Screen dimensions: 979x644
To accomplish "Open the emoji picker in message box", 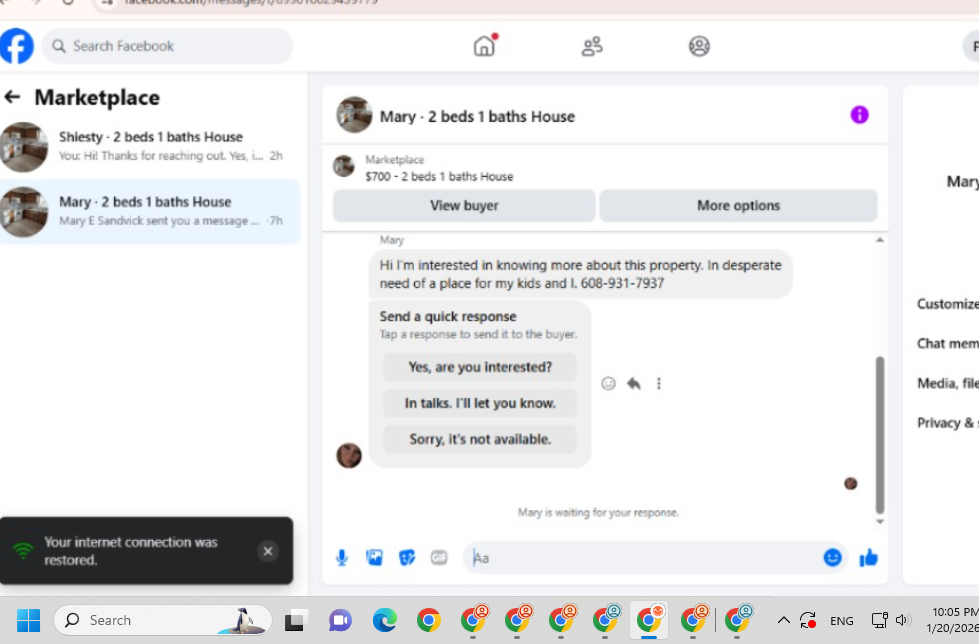I will pyautogui.click(x=832, y=557).
